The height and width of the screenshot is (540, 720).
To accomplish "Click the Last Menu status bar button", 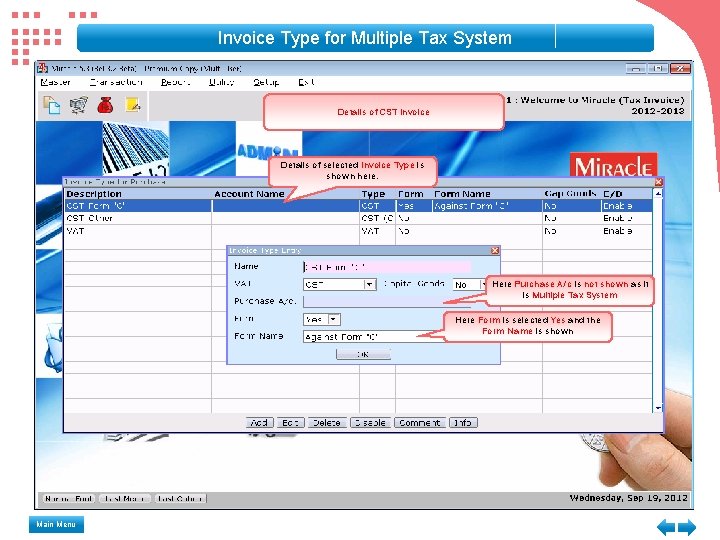I will tap(125, 498).
